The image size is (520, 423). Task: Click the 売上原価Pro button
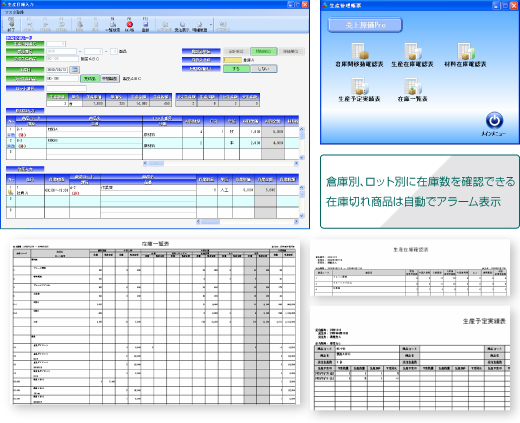point(365,25)
